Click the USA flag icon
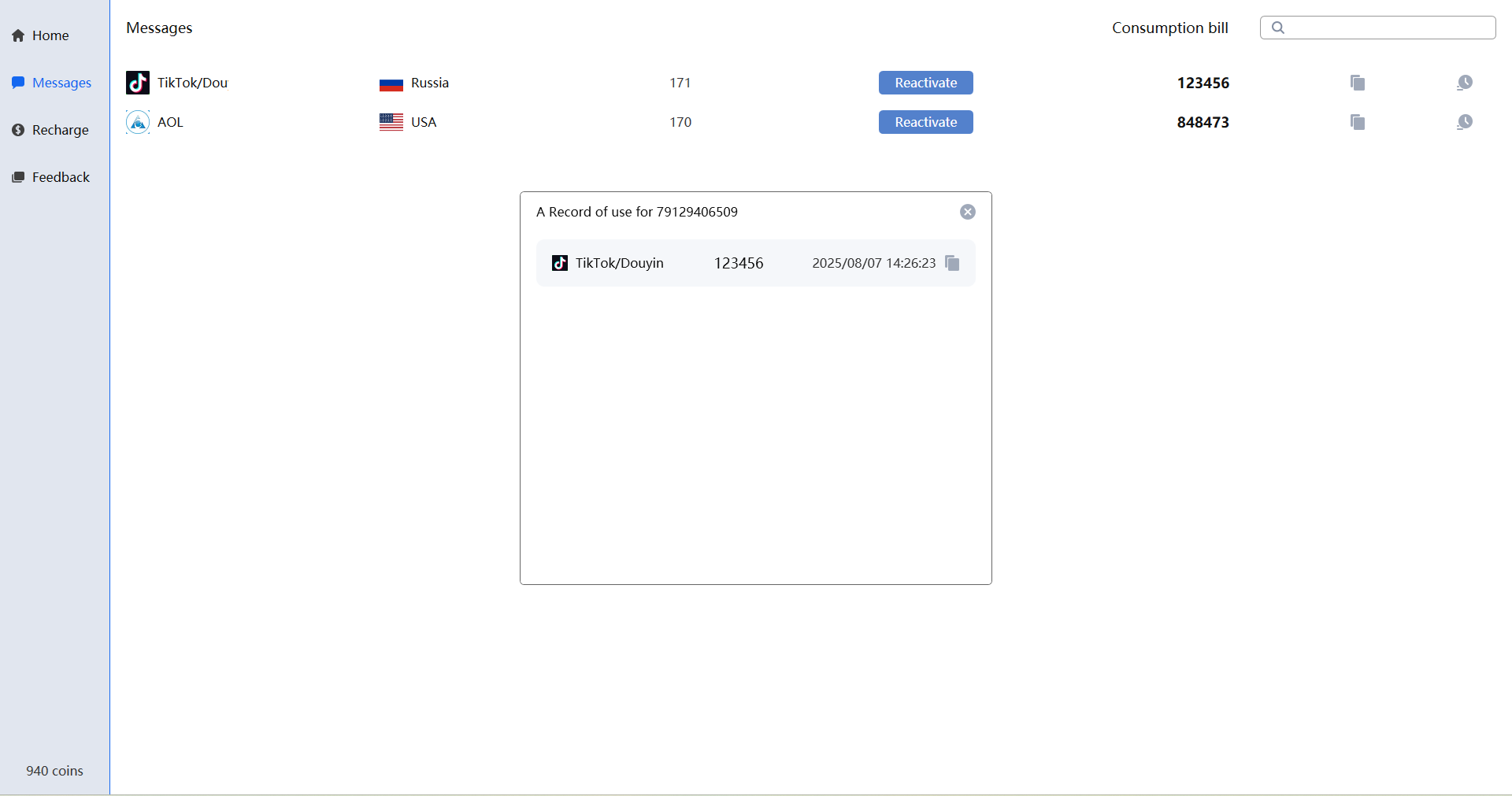 tap(391, 122)
